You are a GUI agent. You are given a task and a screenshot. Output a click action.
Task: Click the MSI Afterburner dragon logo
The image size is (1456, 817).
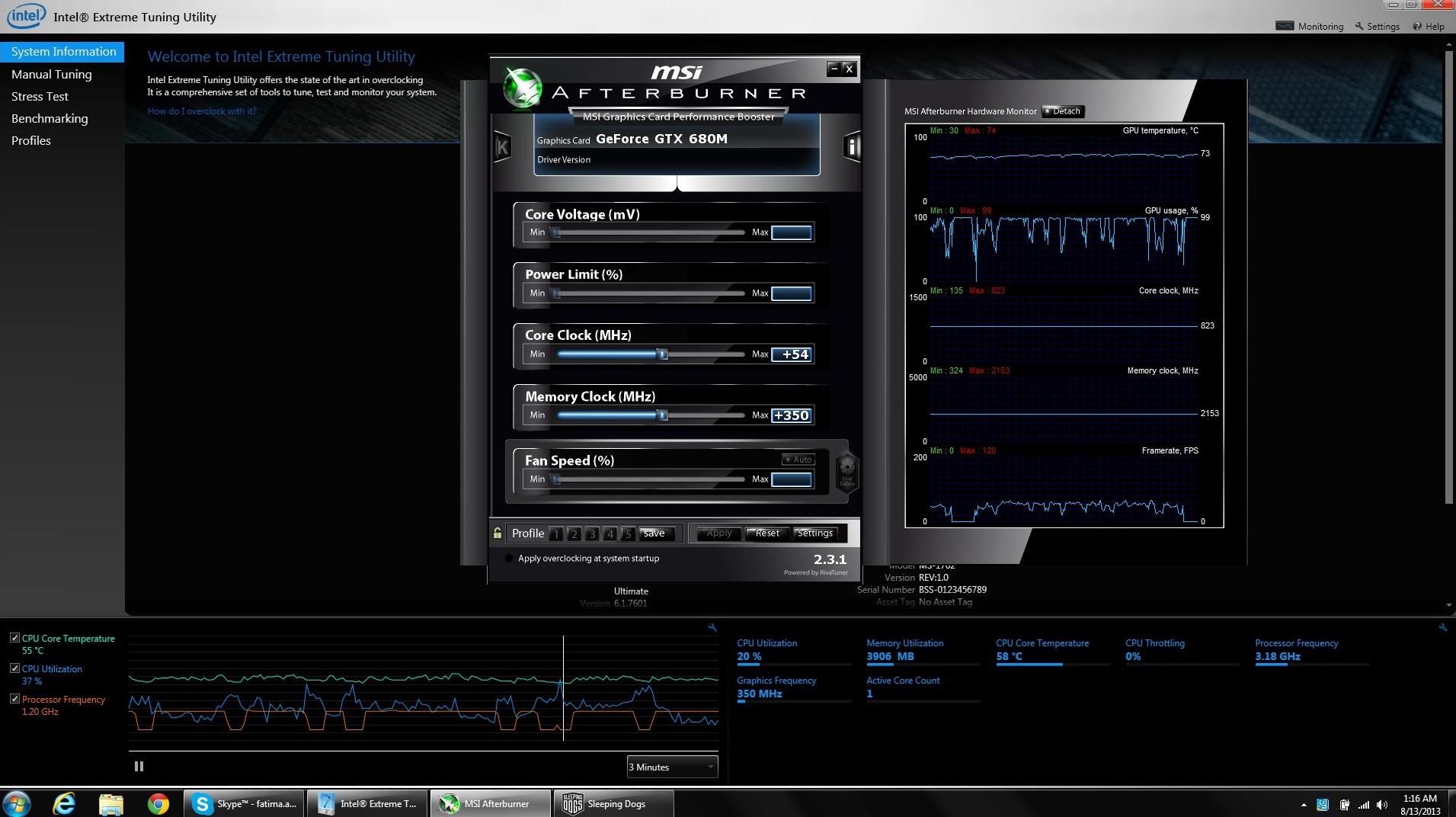click(x=523, y=88)
